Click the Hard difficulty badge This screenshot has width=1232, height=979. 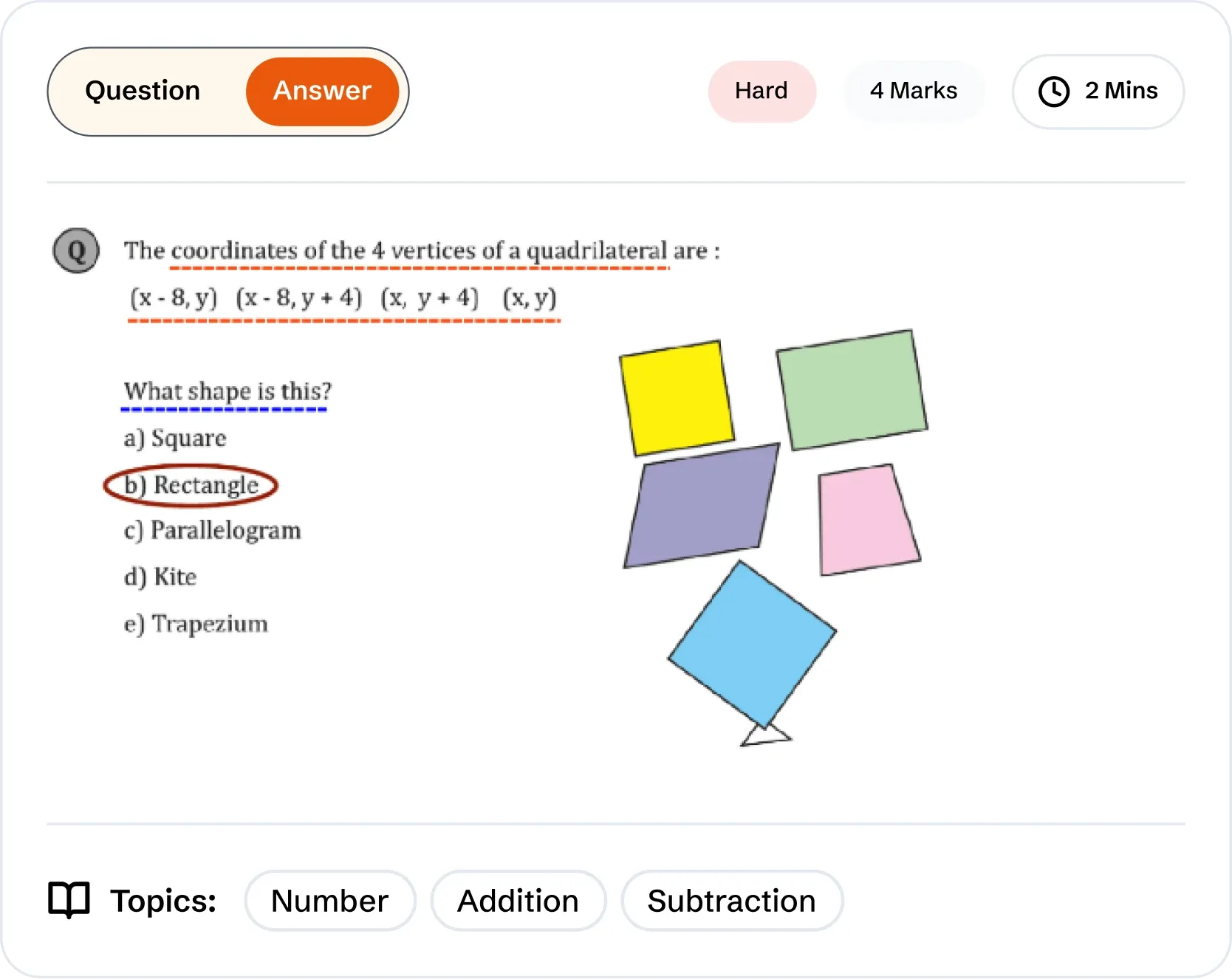coord(762,91)
